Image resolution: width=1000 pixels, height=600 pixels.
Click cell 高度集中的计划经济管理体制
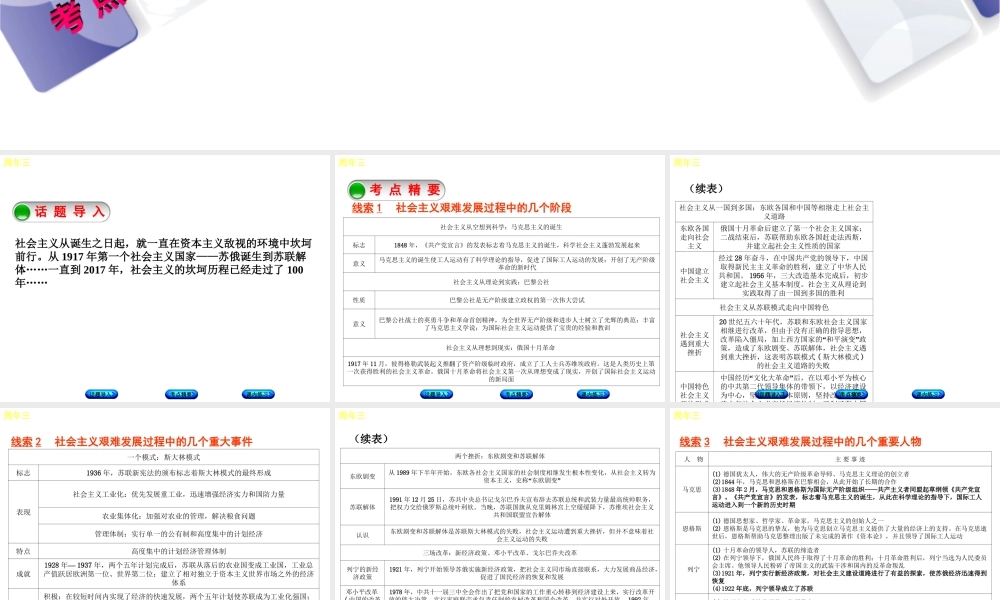[179, 551]
